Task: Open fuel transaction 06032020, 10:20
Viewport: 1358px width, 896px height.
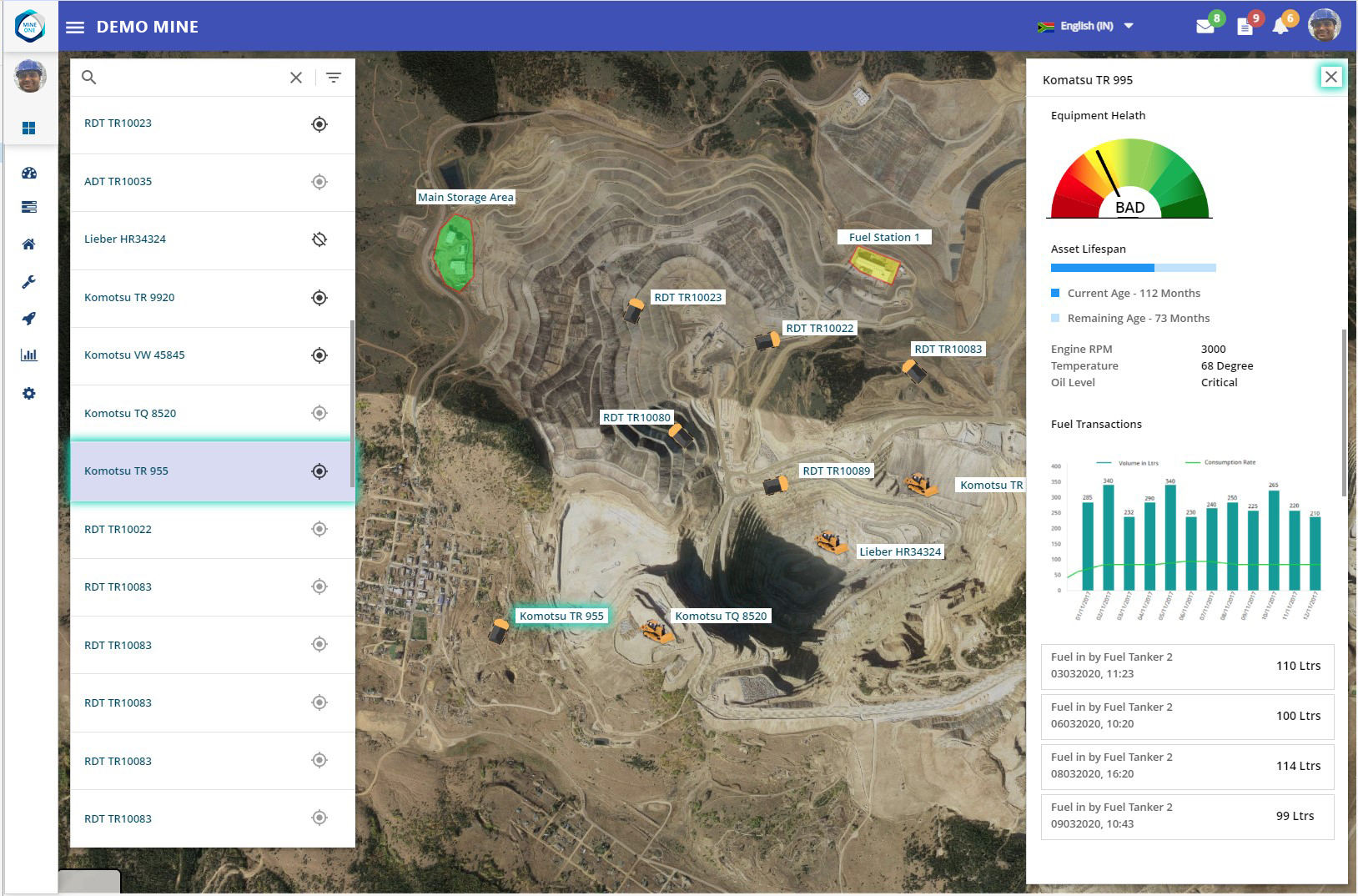Action: tap(1188, 716)
